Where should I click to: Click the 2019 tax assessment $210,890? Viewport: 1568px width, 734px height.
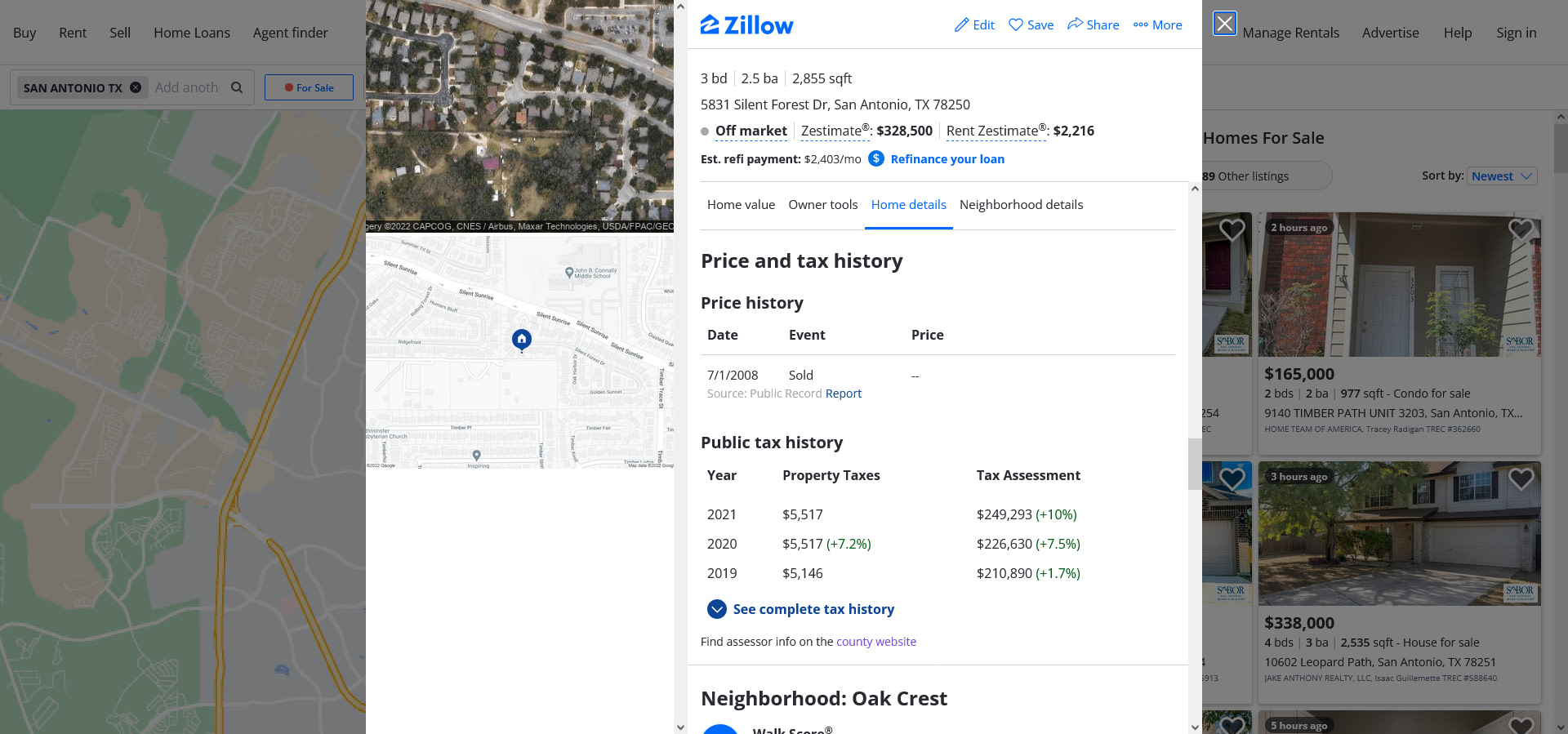(x=1004, y=573)
